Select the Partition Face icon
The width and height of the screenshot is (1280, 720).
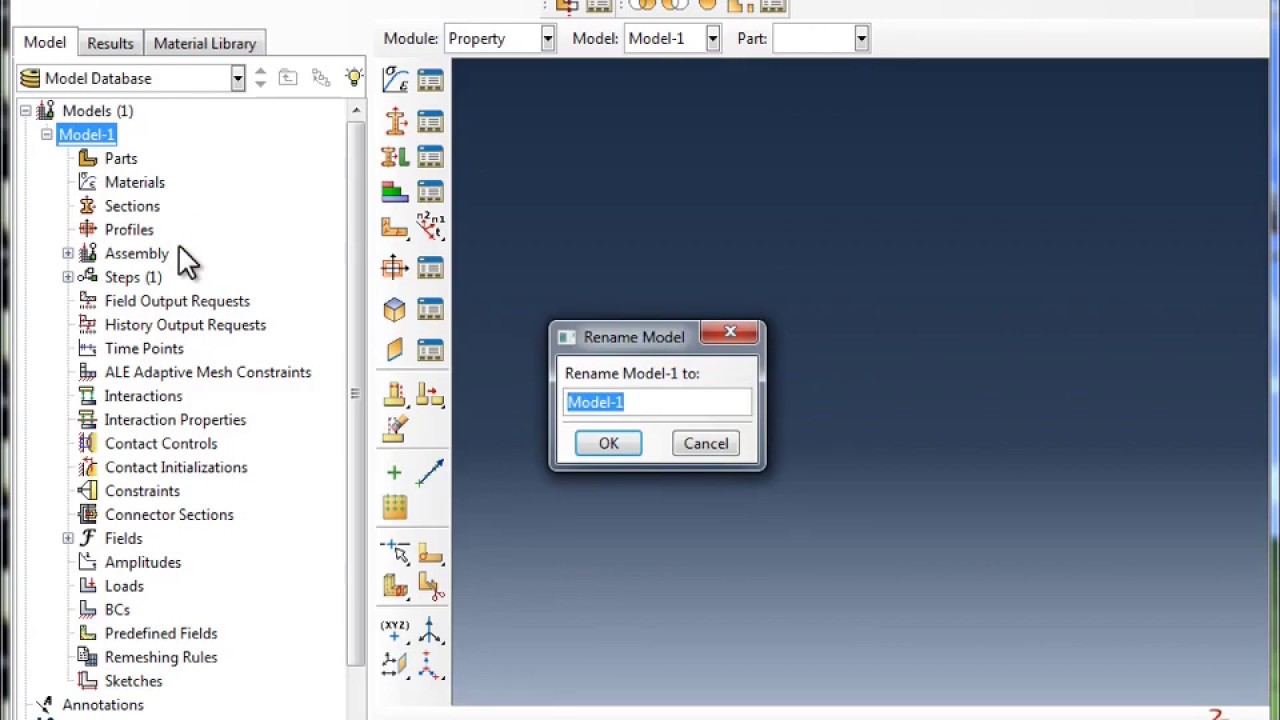click(x=430, y=552)
